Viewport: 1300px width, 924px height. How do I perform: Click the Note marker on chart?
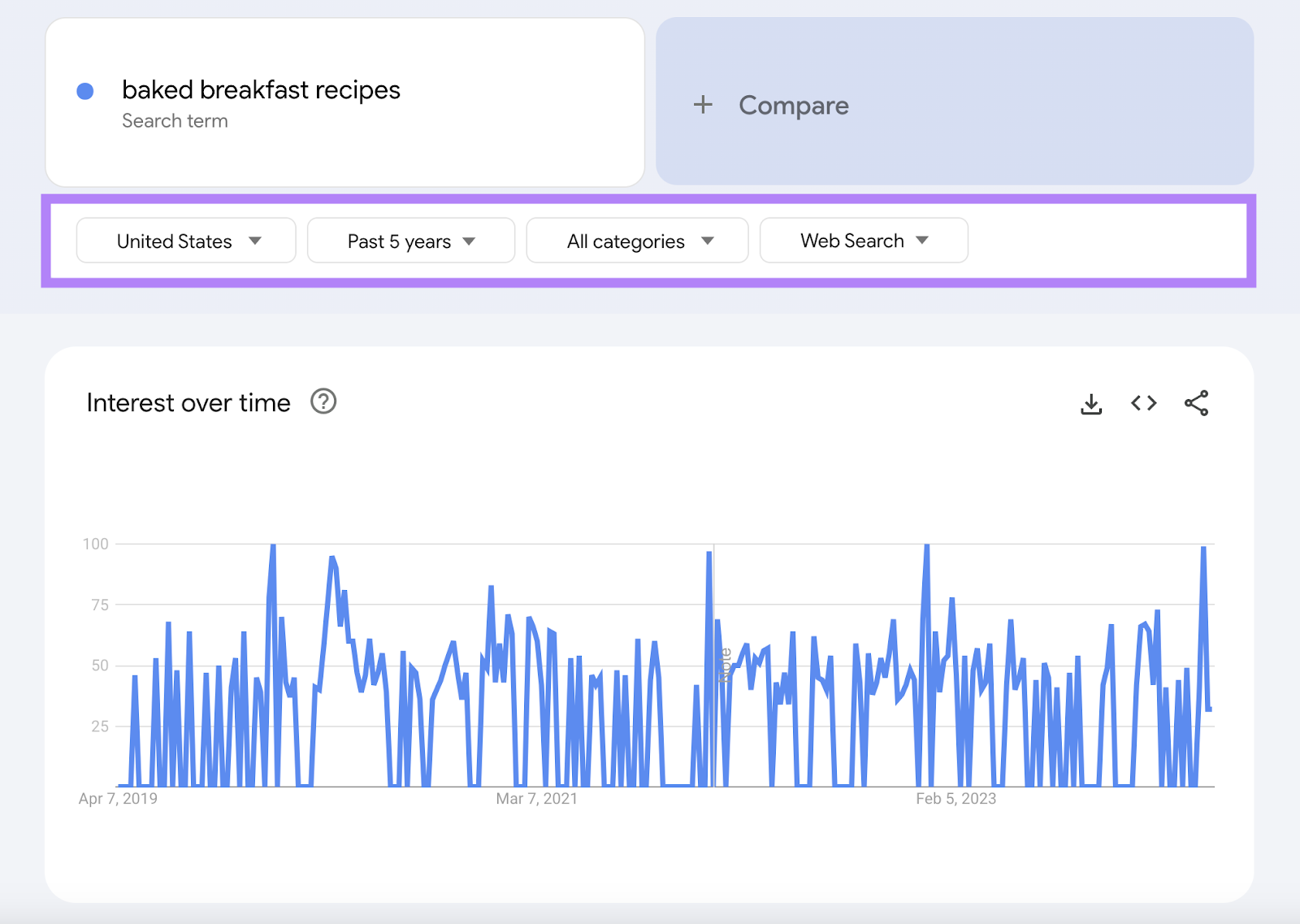724,665
